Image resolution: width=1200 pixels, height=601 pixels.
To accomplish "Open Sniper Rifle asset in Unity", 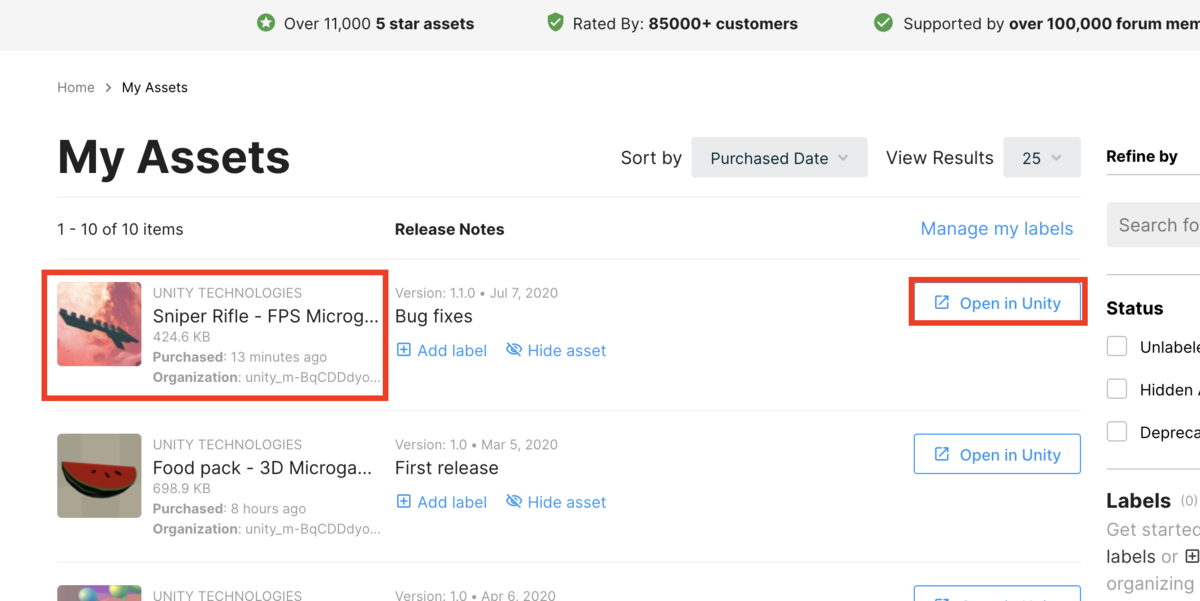I will [997, 303].
